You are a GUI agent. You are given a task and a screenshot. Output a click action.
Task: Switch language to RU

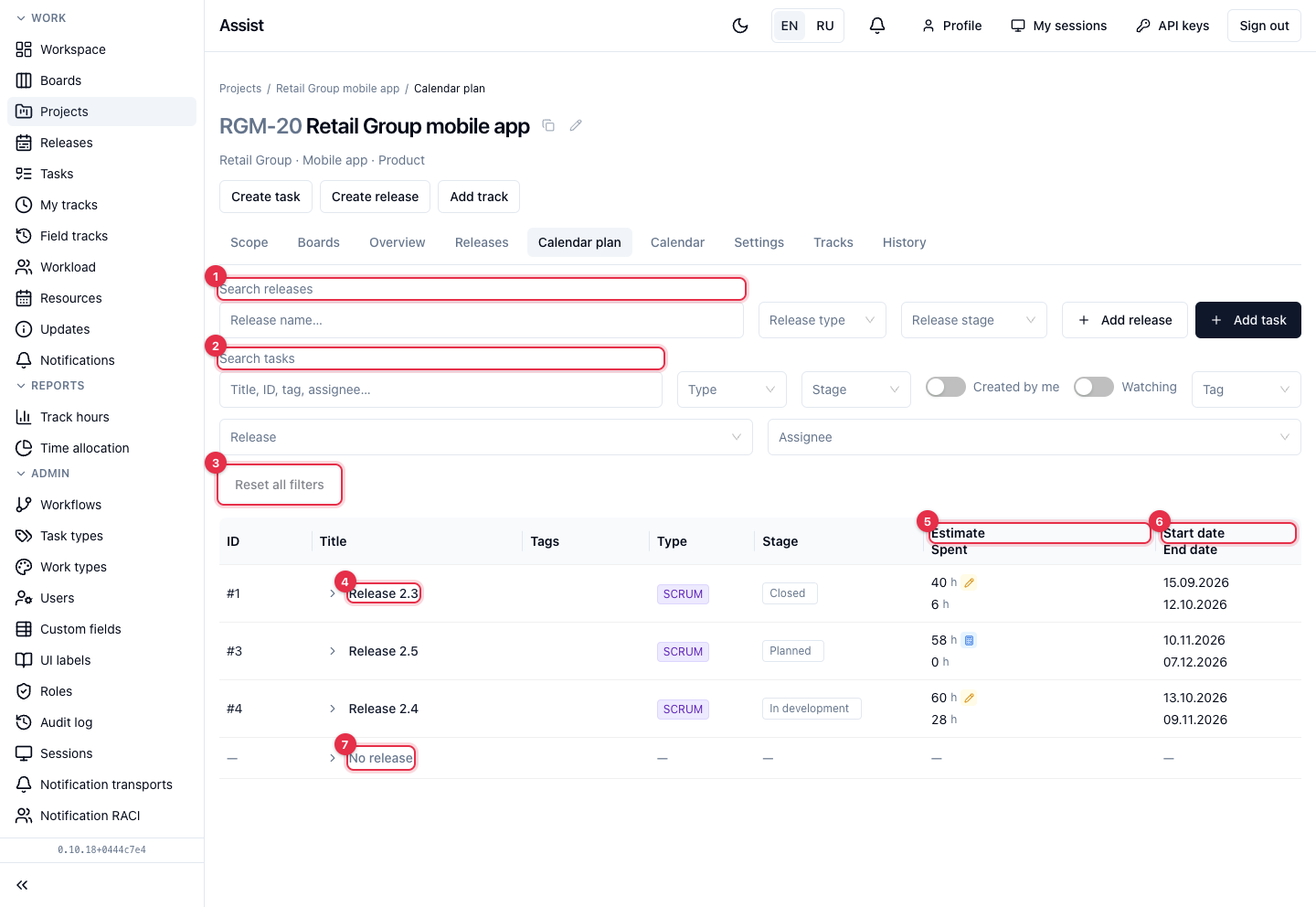(x=825, y=26)
